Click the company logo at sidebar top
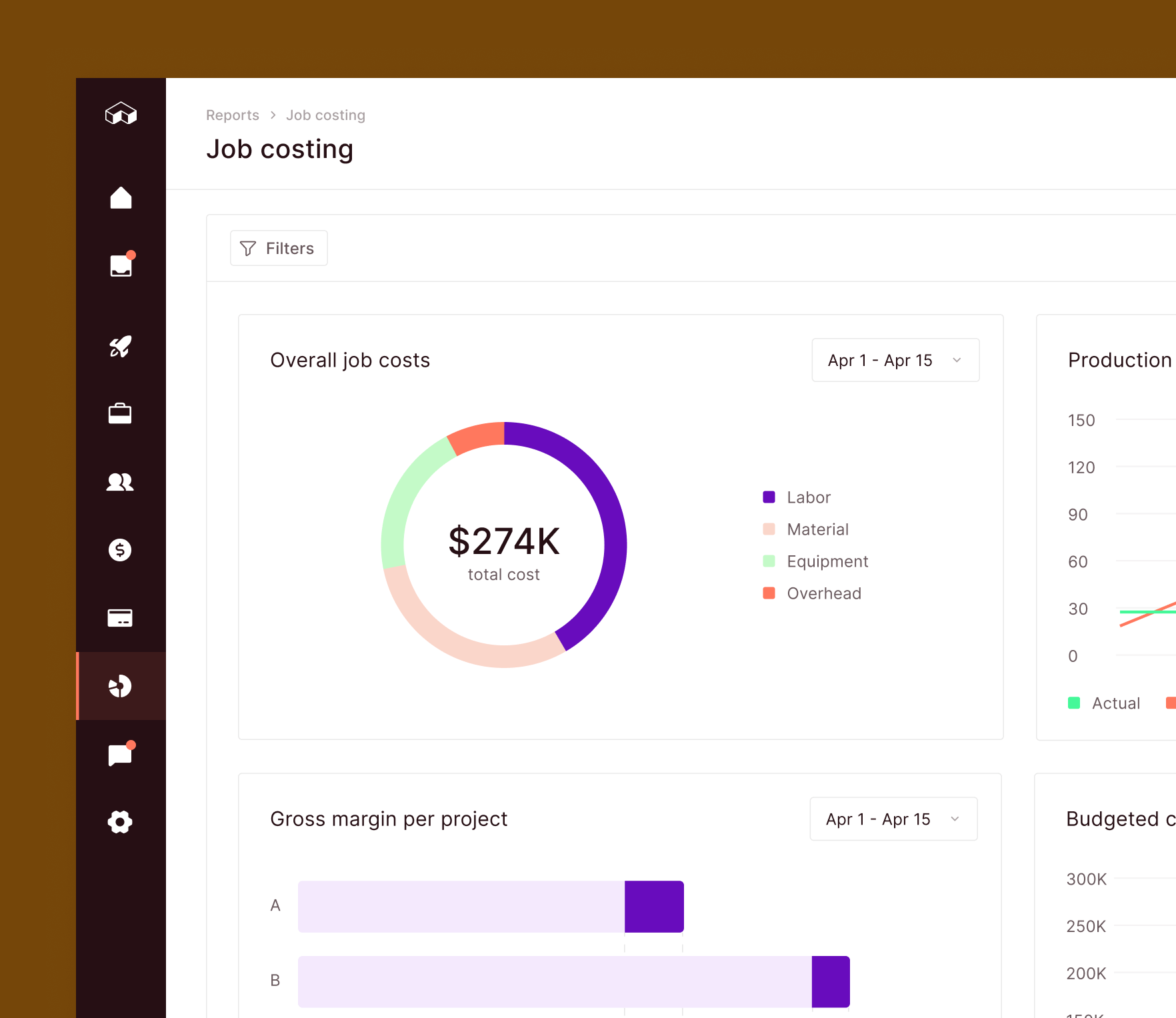 [x=121, y=113]
